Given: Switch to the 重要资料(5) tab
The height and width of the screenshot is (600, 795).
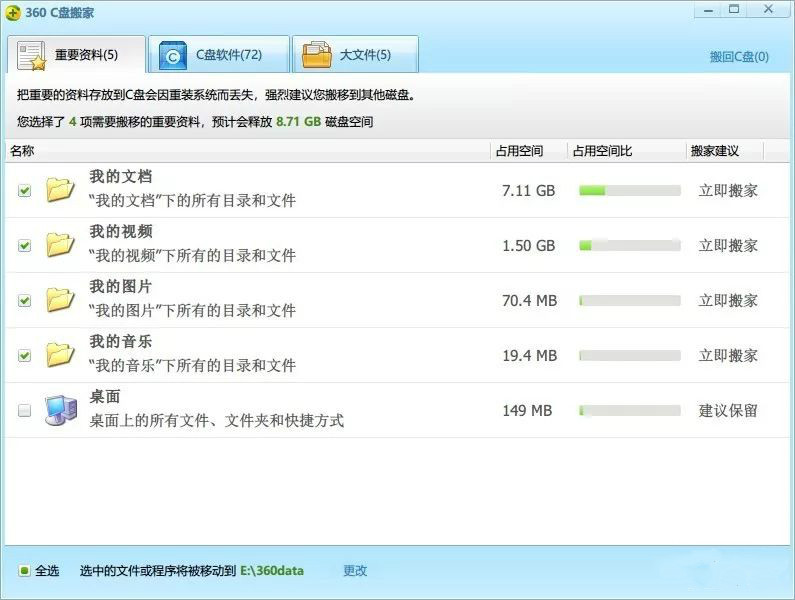Looking at the screenshot, I should pos(76,54).
